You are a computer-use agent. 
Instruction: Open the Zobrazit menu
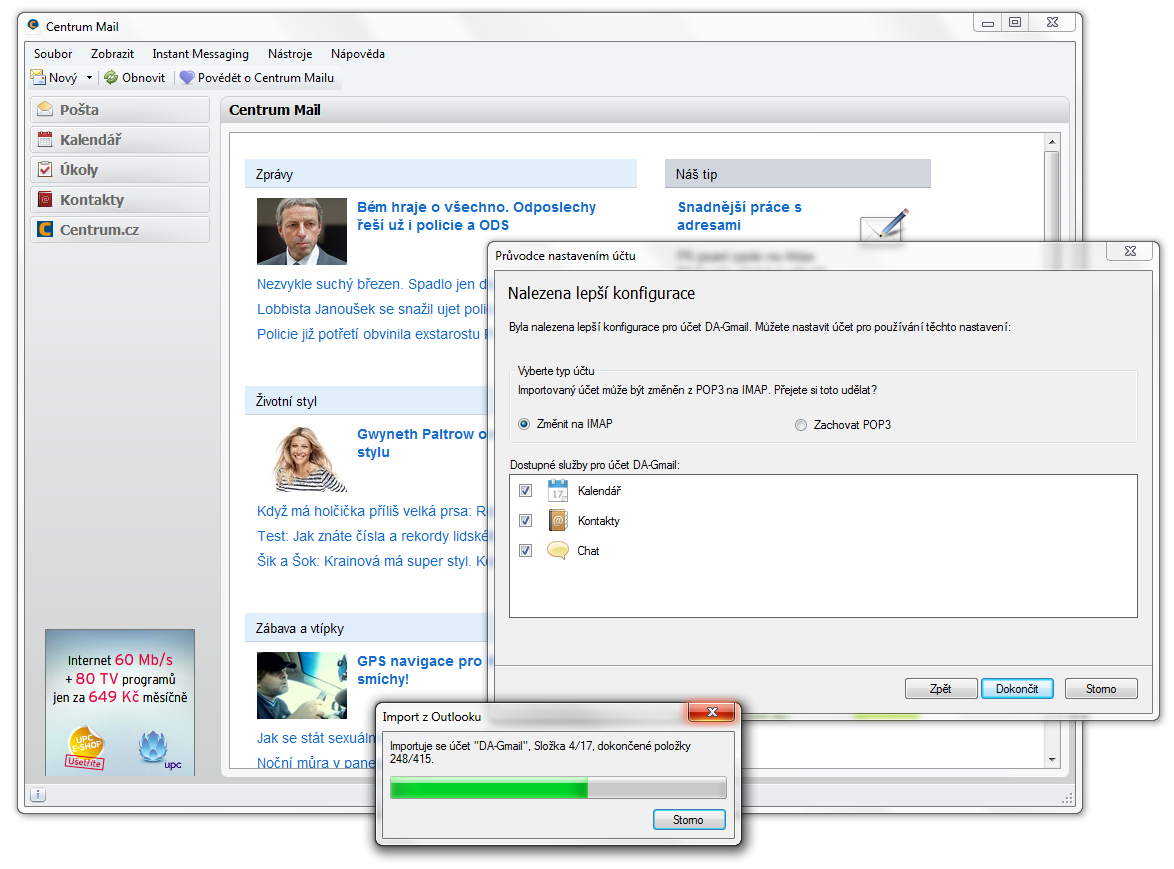[112, 54]
